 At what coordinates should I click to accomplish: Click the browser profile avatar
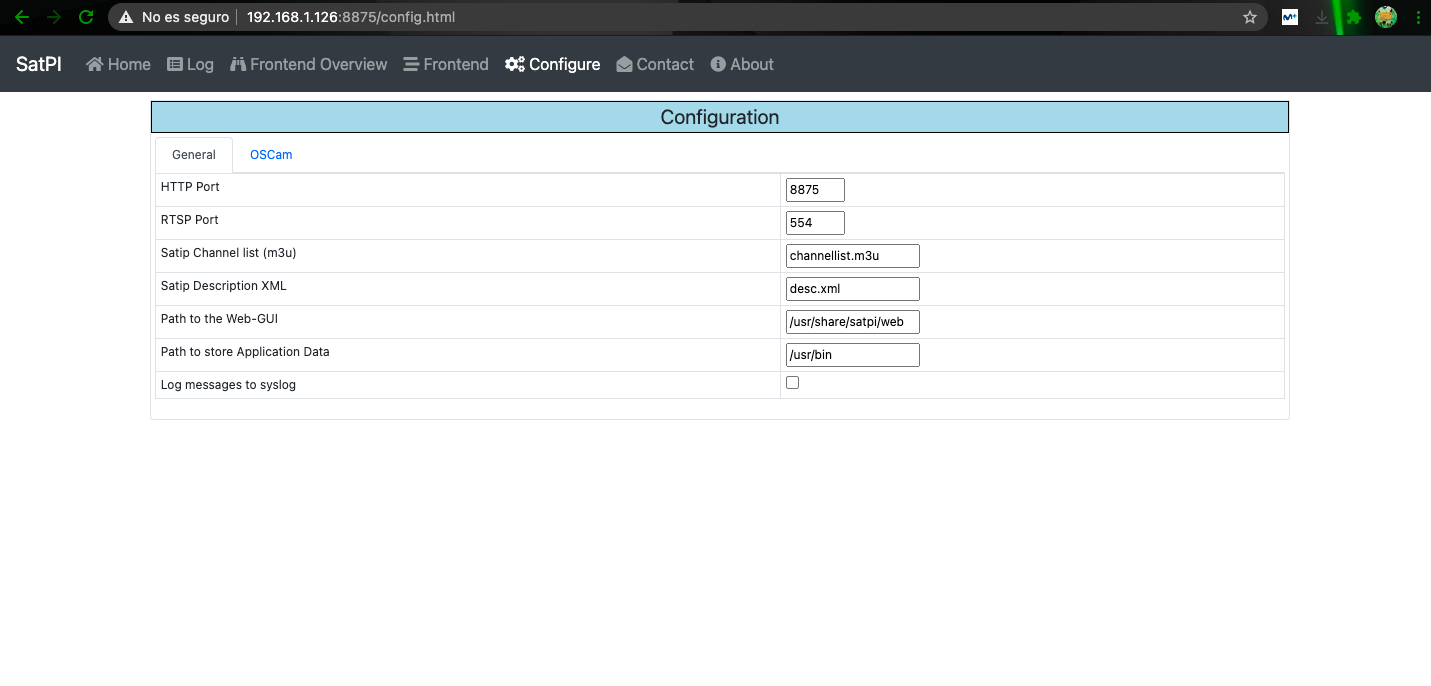[x=1385, y=17]
